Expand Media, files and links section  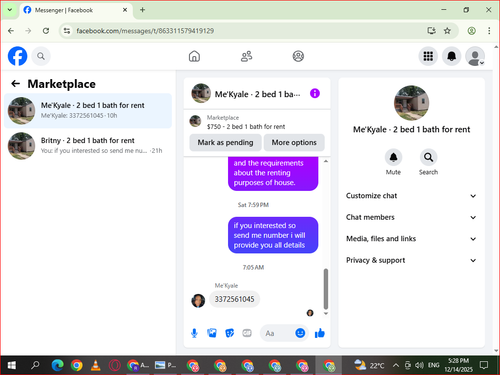click(x=411, y=239)
